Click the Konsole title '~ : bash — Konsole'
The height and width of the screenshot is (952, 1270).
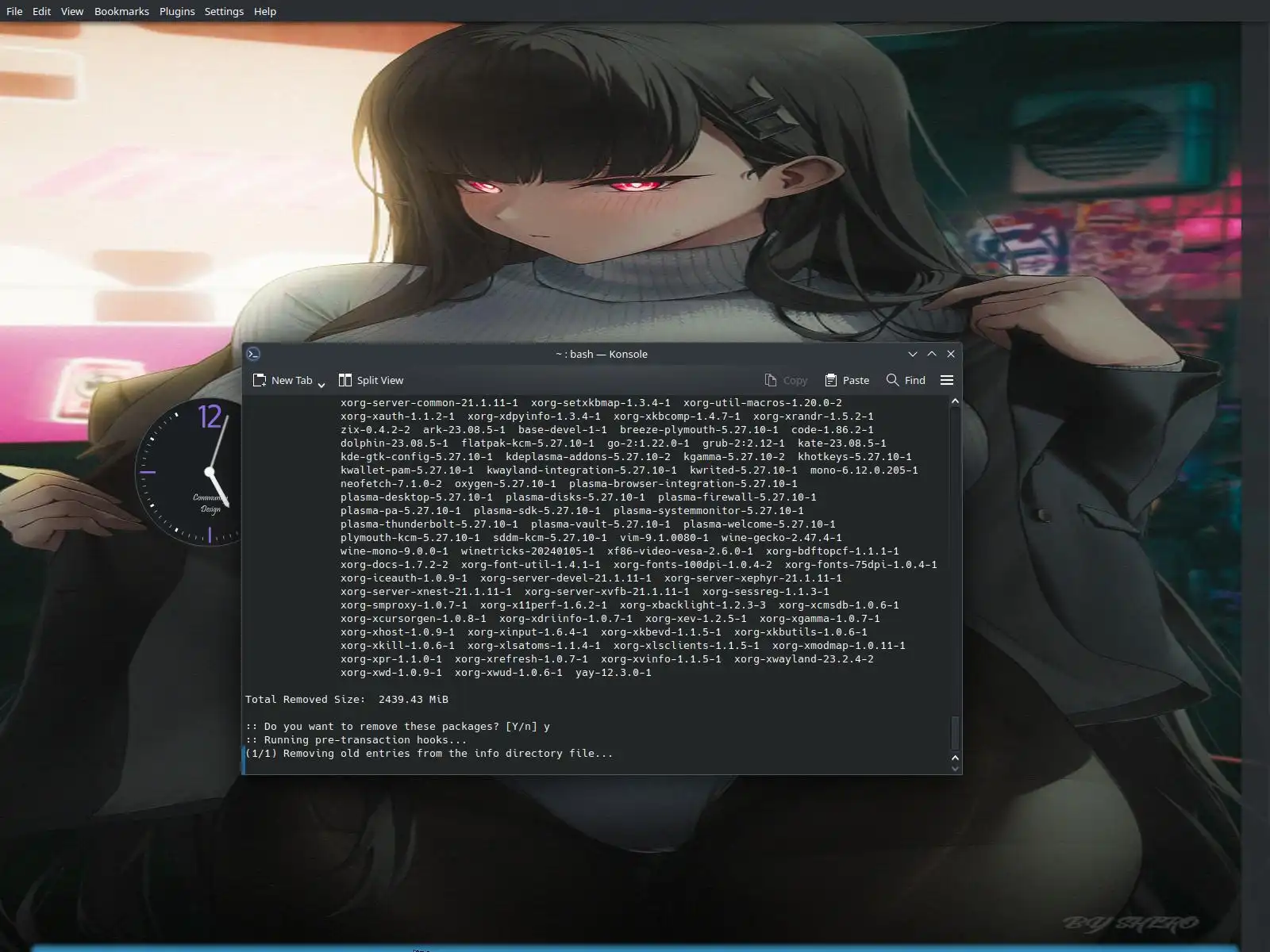602,354
